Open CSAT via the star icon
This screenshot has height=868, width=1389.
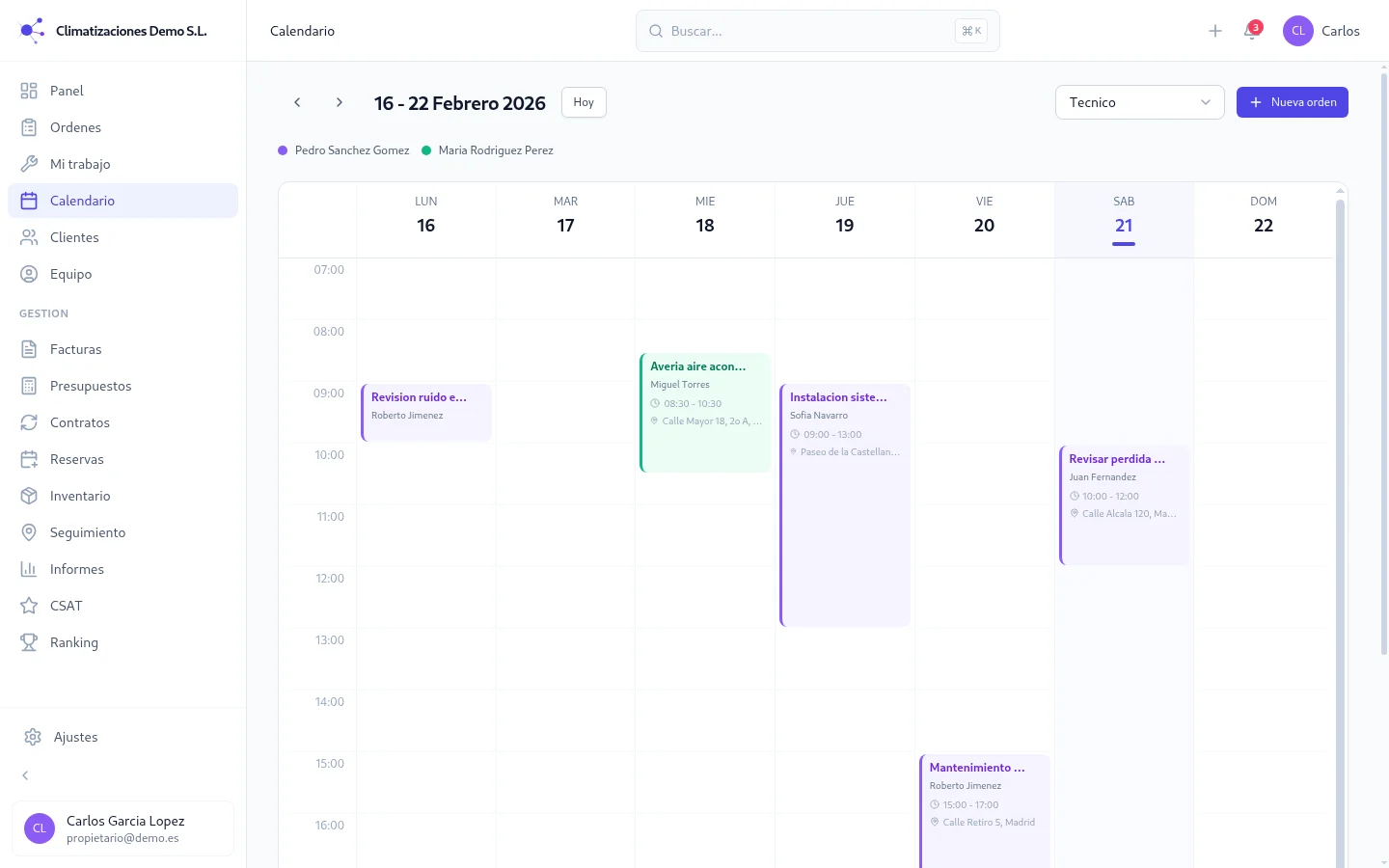tap(31, 605)
